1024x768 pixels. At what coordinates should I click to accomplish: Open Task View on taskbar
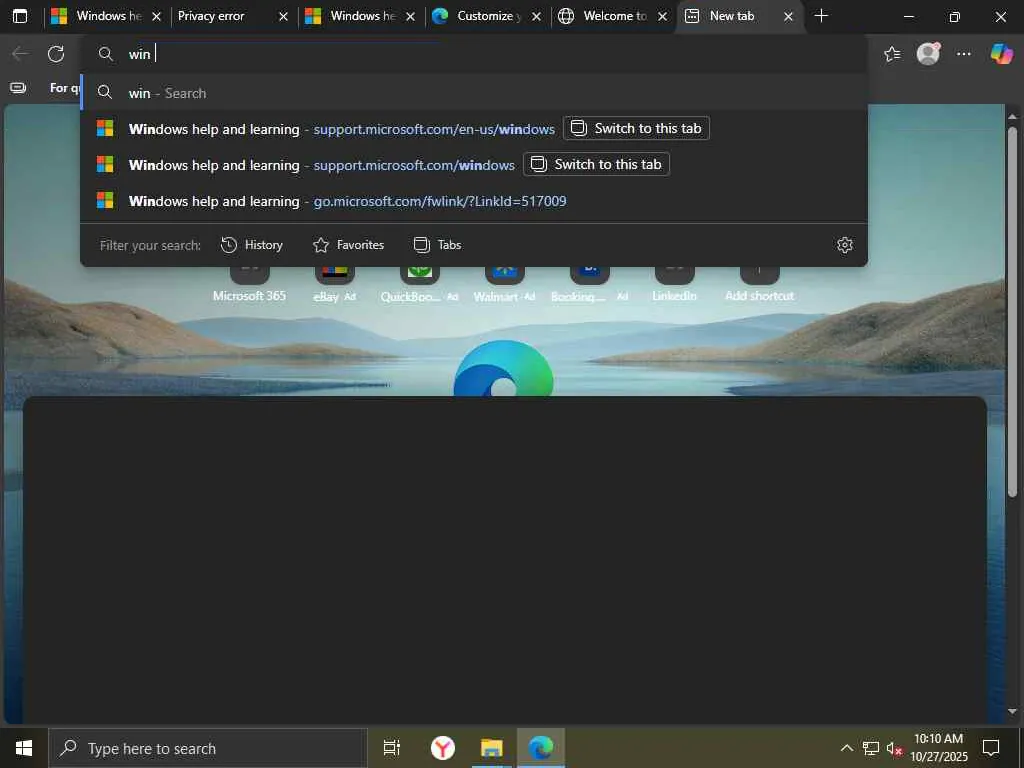391,748
